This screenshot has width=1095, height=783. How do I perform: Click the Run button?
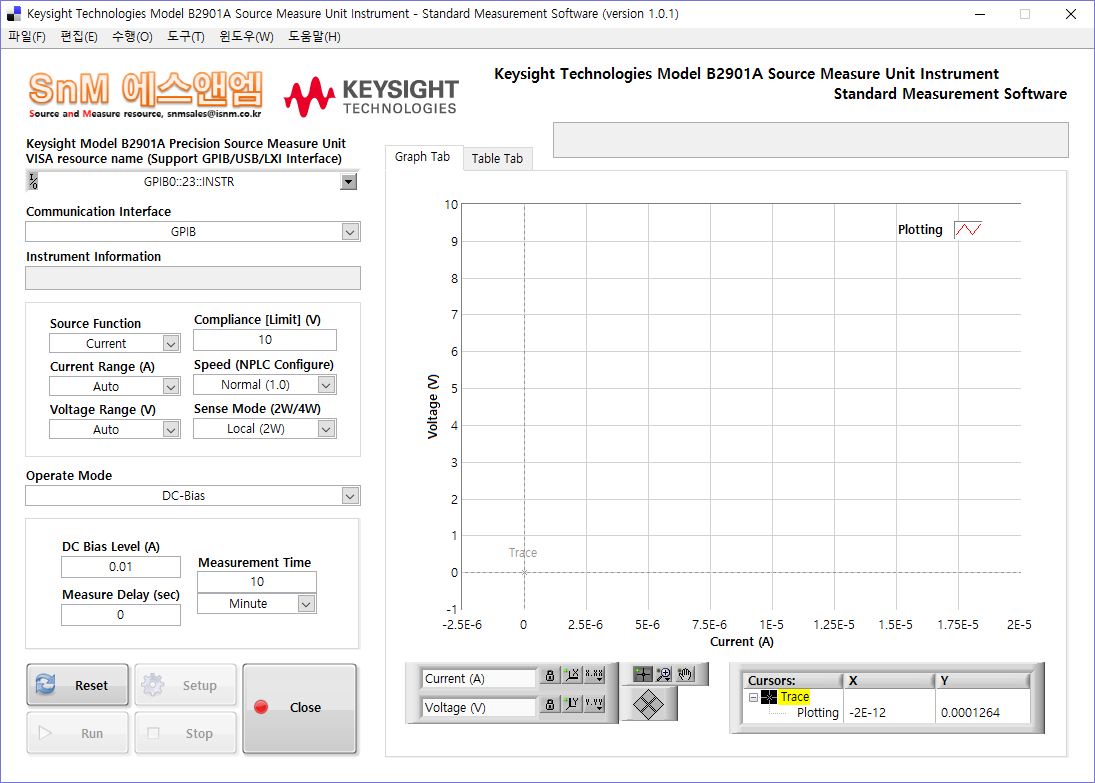coord(78,733)
